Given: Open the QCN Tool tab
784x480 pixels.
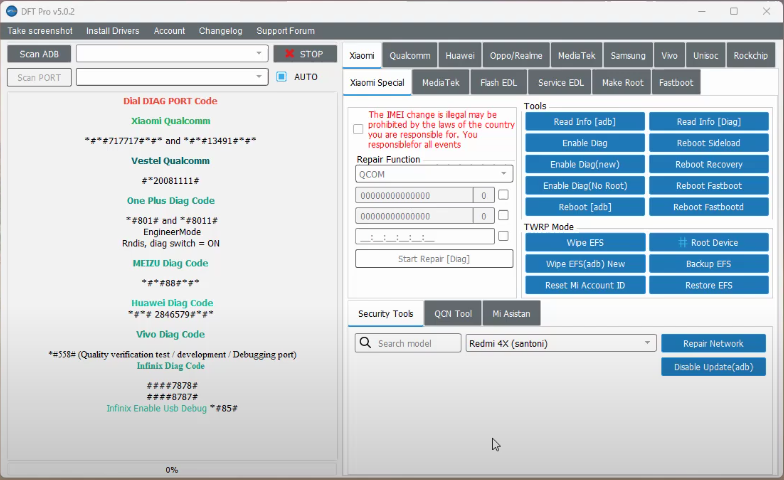Looking at the screenshot, I should [453, 314].
